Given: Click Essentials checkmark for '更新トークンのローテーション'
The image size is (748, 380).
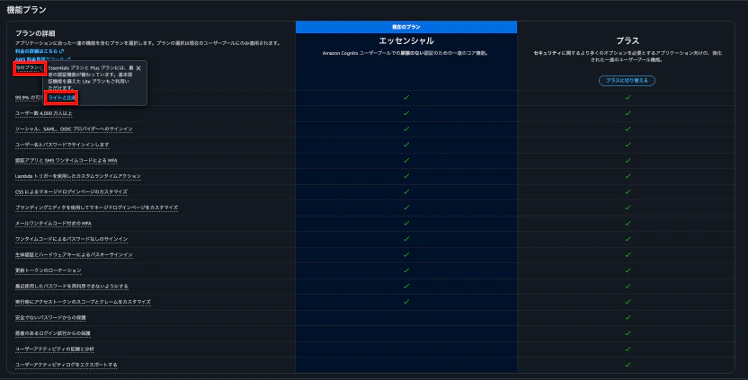Looking at the screenshot, I should [406, 270].
